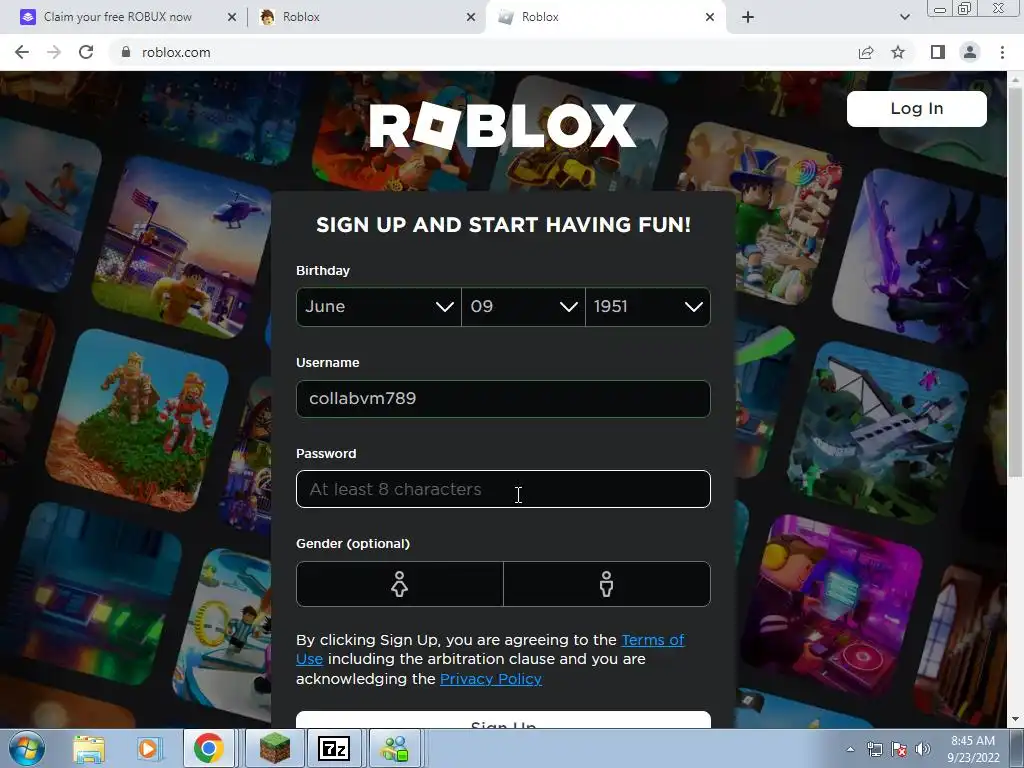The image size is (1024, 768).
Task: Click the airplane crash game thumbnail
Action: [x=878, y=432]
